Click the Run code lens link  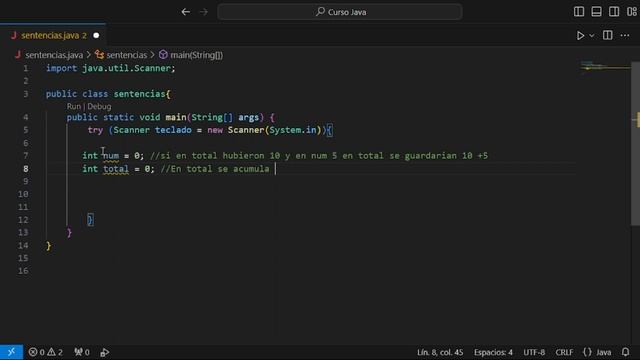point(74,106)
